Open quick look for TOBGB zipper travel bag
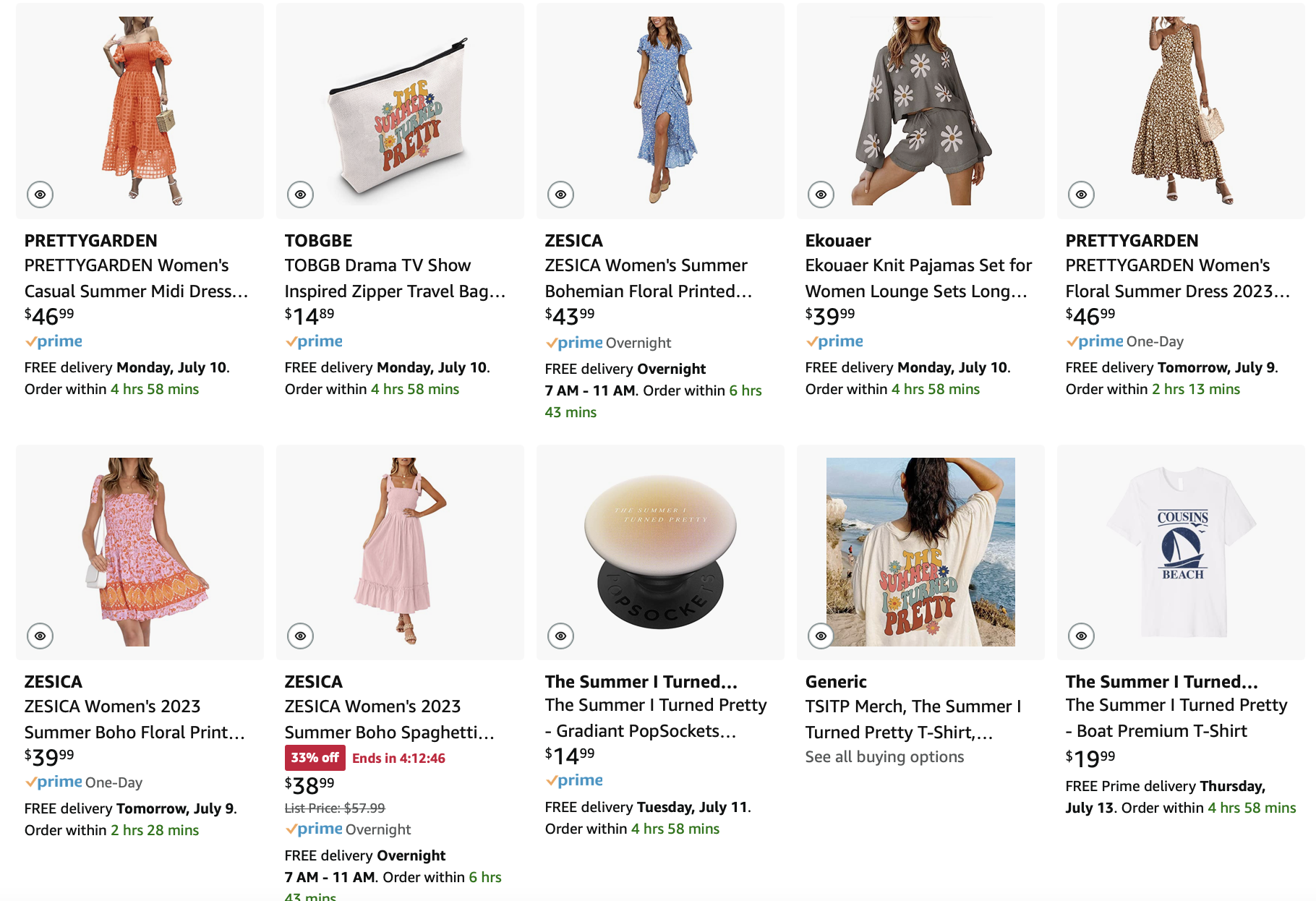This screenshot has width=1316, height=901. (301, 195)
